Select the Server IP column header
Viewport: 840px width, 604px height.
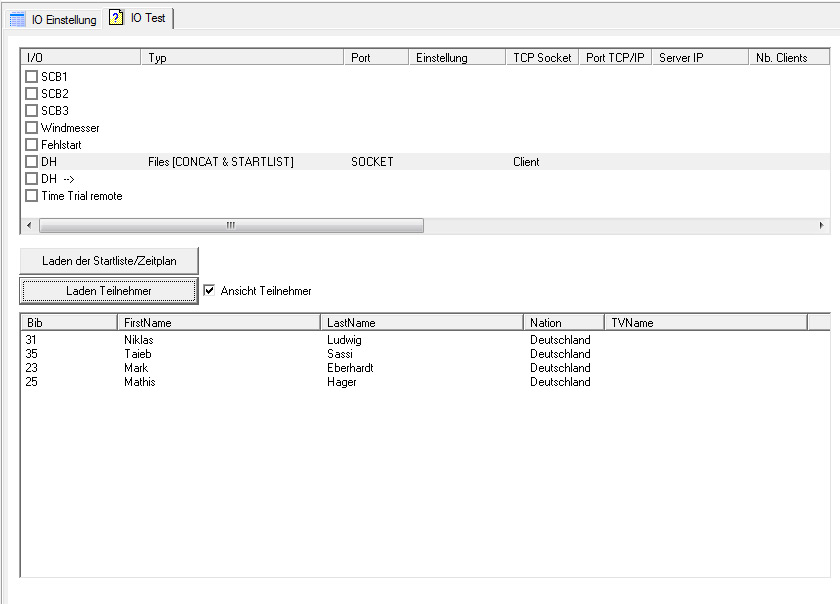pyautogui.click(x=700, y=57)
